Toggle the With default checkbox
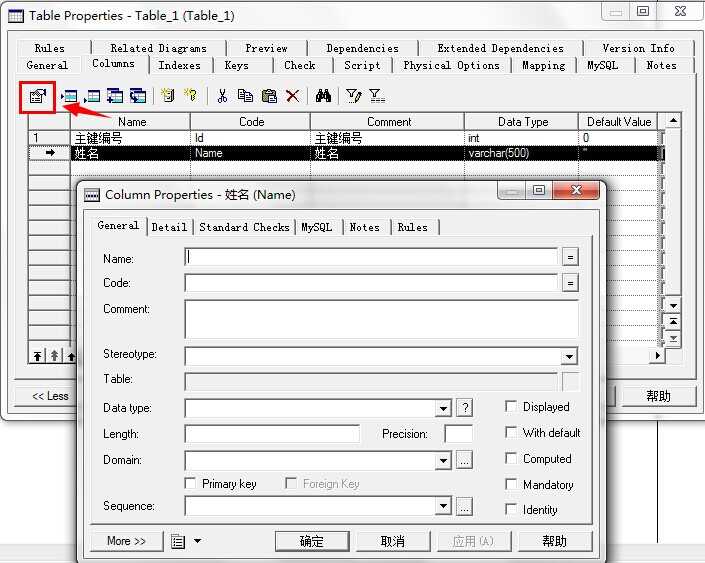Image resolution: width=705 pixels, height=563 pixels. pyautogui.click(x=511, y=433)
